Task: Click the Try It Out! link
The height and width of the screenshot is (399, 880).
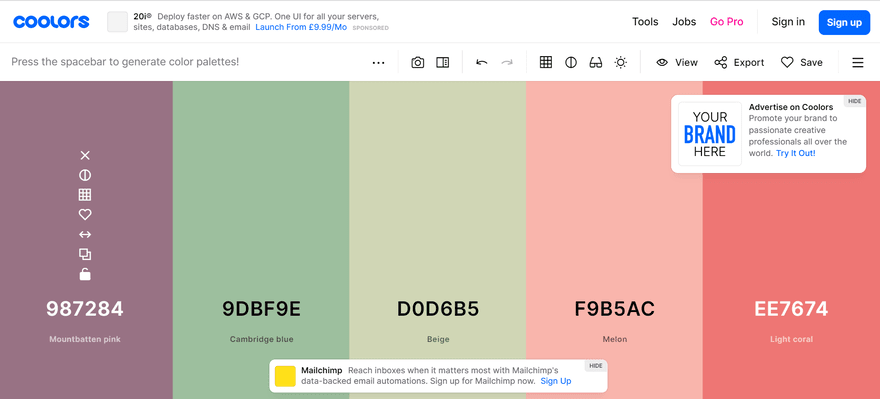Action: [795, 153]
